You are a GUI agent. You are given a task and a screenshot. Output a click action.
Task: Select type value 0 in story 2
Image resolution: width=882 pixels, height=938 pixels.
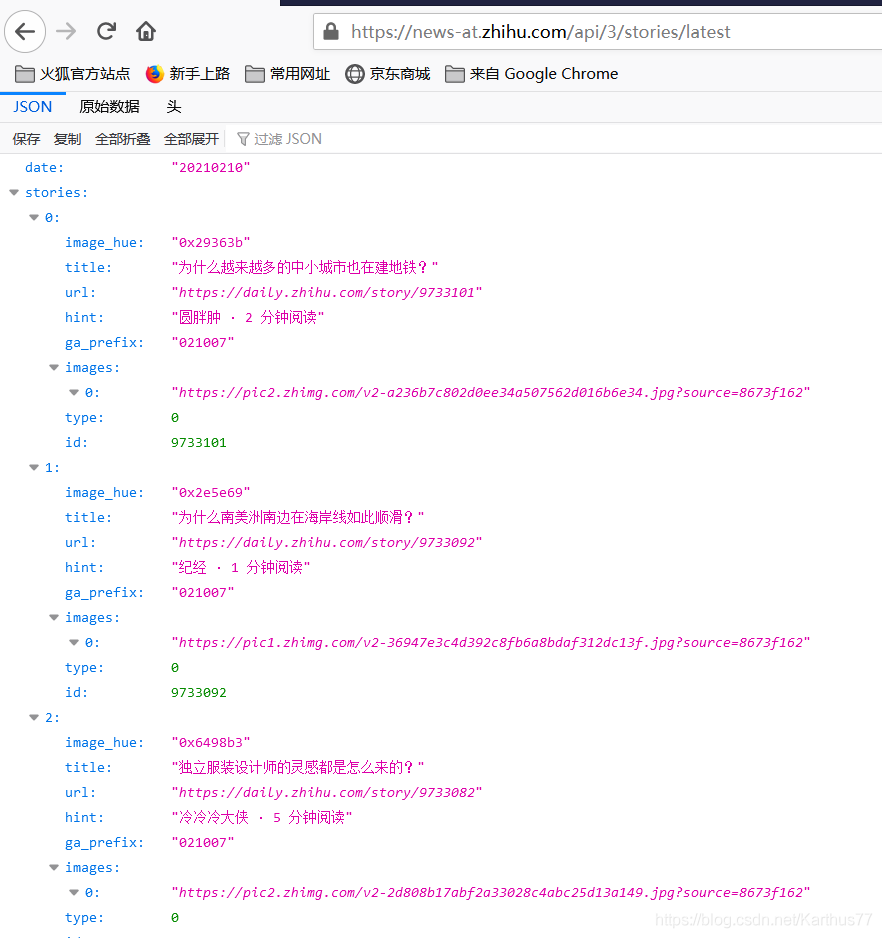click(175, 918)
